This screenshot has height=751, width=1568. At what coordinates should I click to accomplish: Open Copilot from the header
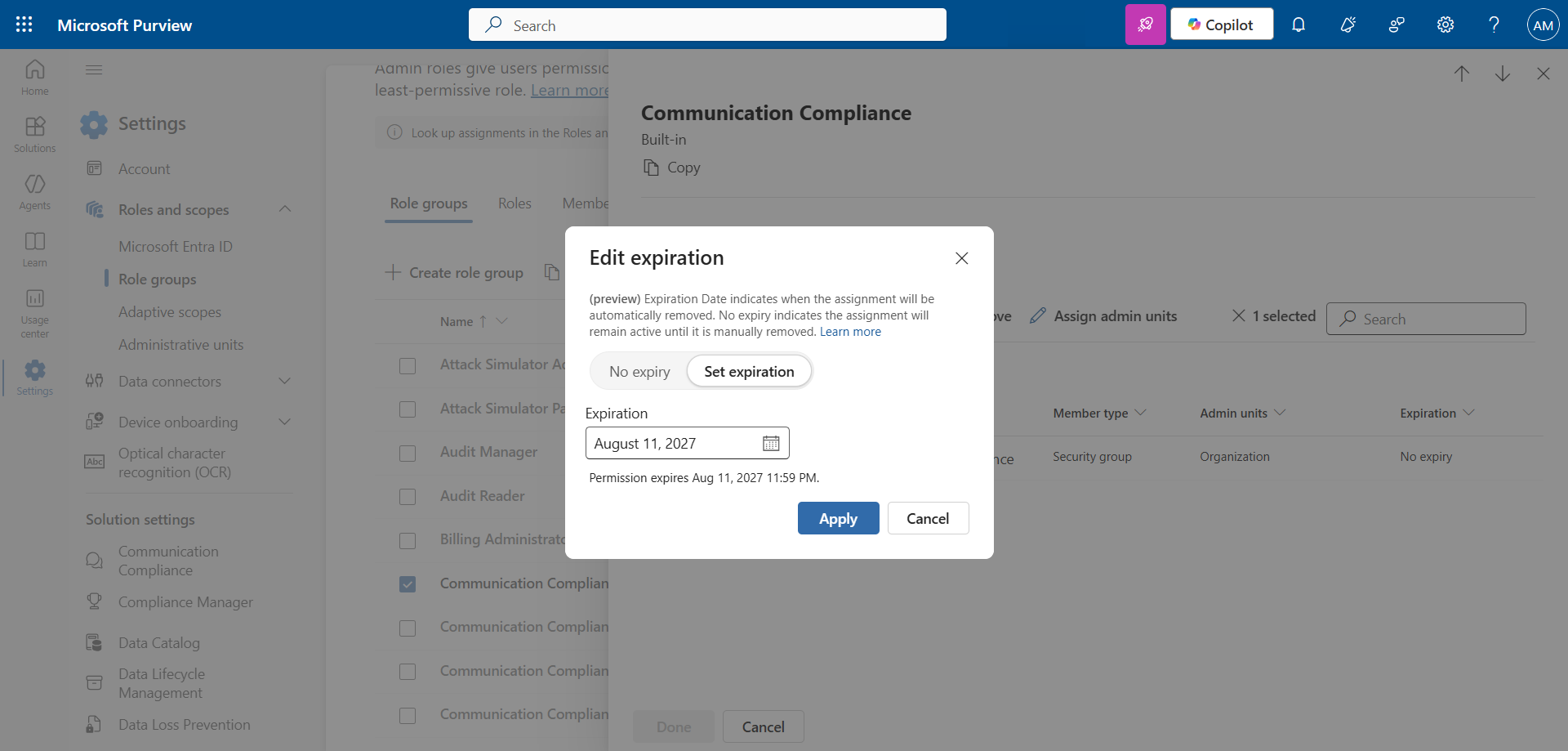point(1222,25)
